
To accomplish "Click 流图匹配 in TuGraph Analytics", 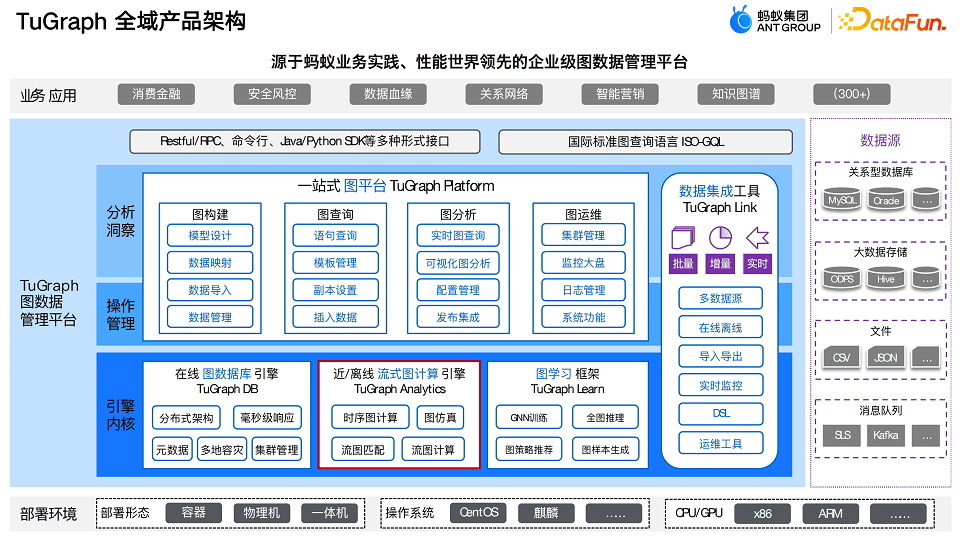I will 363,450.
